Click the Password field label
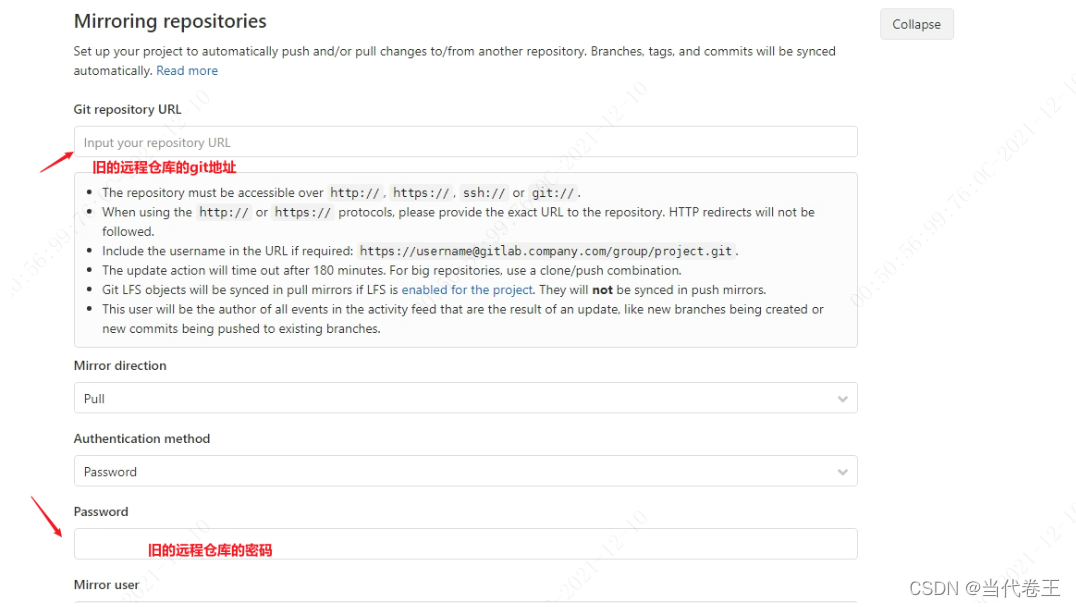 [101, 512]
